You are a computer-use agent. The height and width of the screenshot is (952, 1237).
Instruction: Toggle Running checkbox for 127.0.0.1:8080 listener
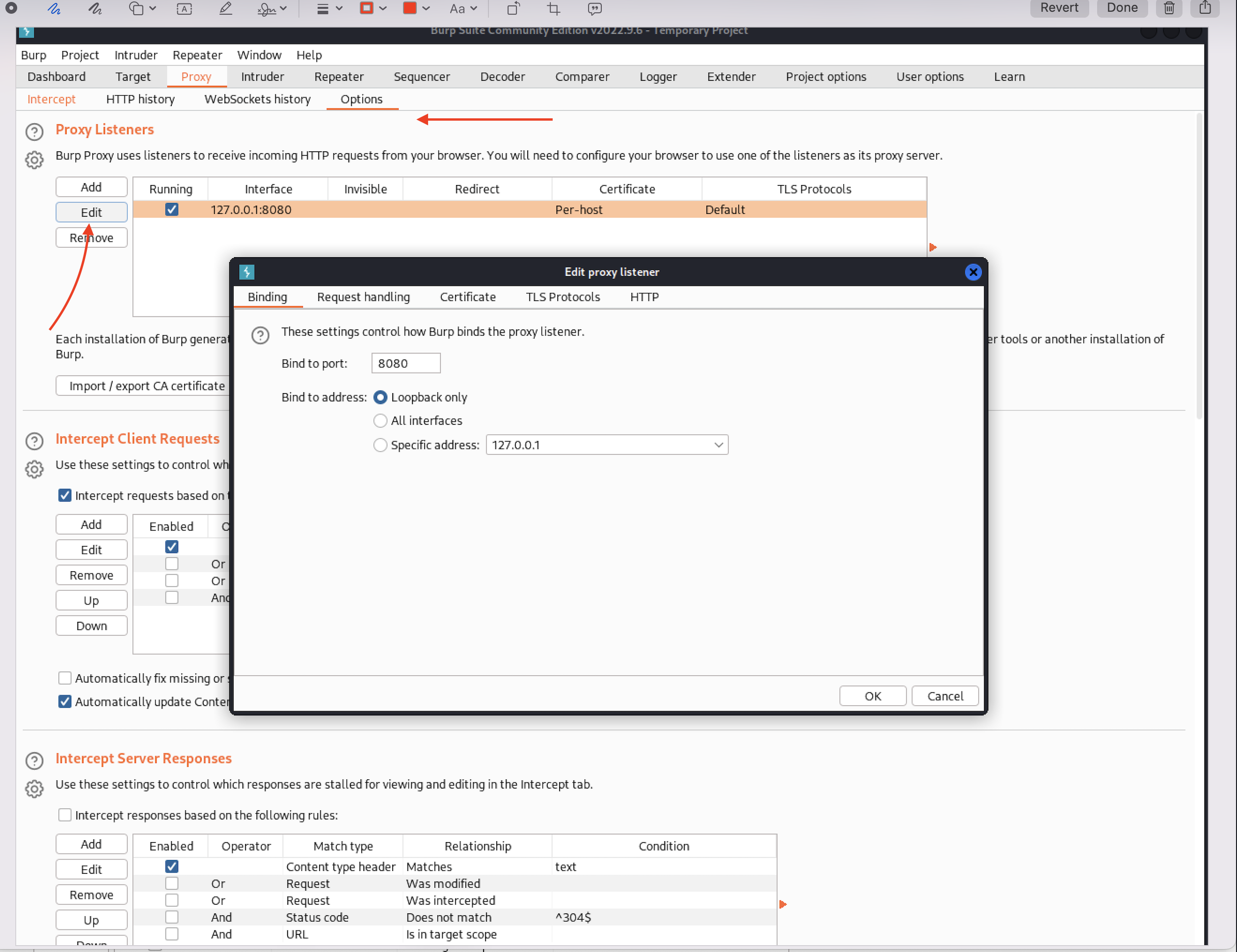pos(172,210)
